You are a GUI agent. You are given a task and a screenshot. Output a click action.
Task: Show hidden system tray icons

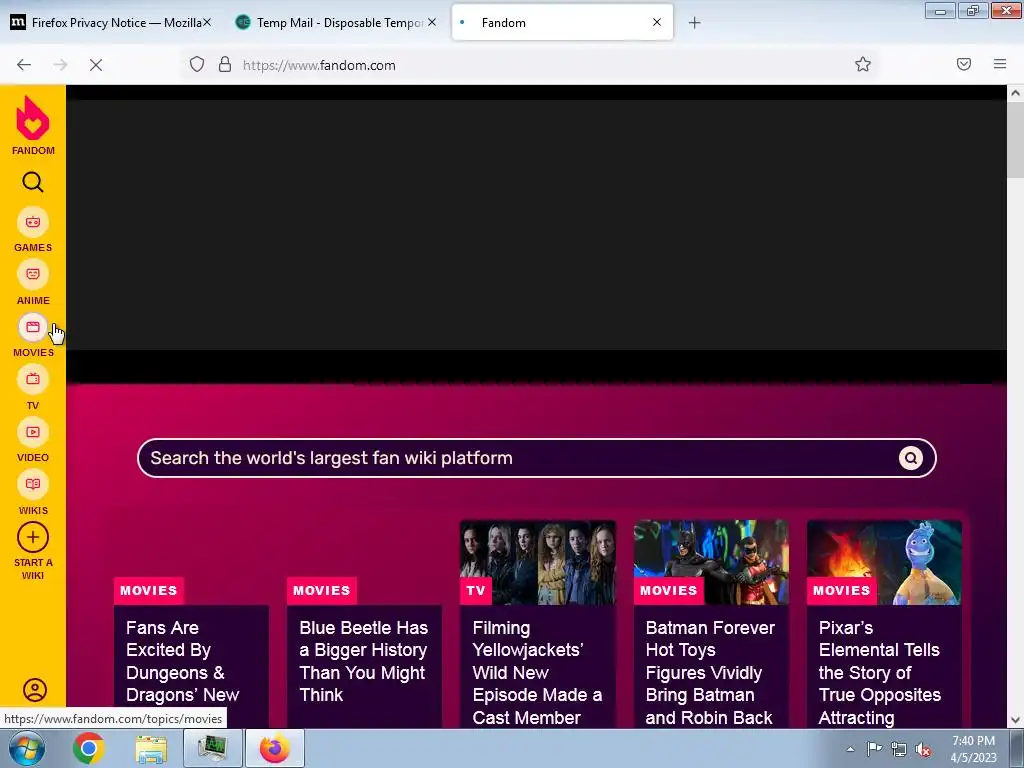[x=850, y=749]
